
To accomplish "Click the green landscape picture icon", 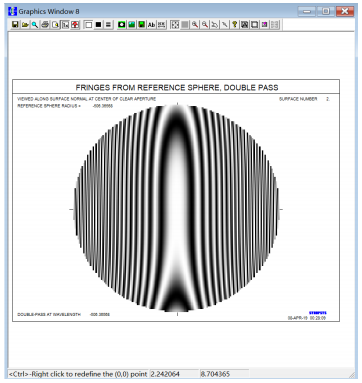I will (132, 25).
